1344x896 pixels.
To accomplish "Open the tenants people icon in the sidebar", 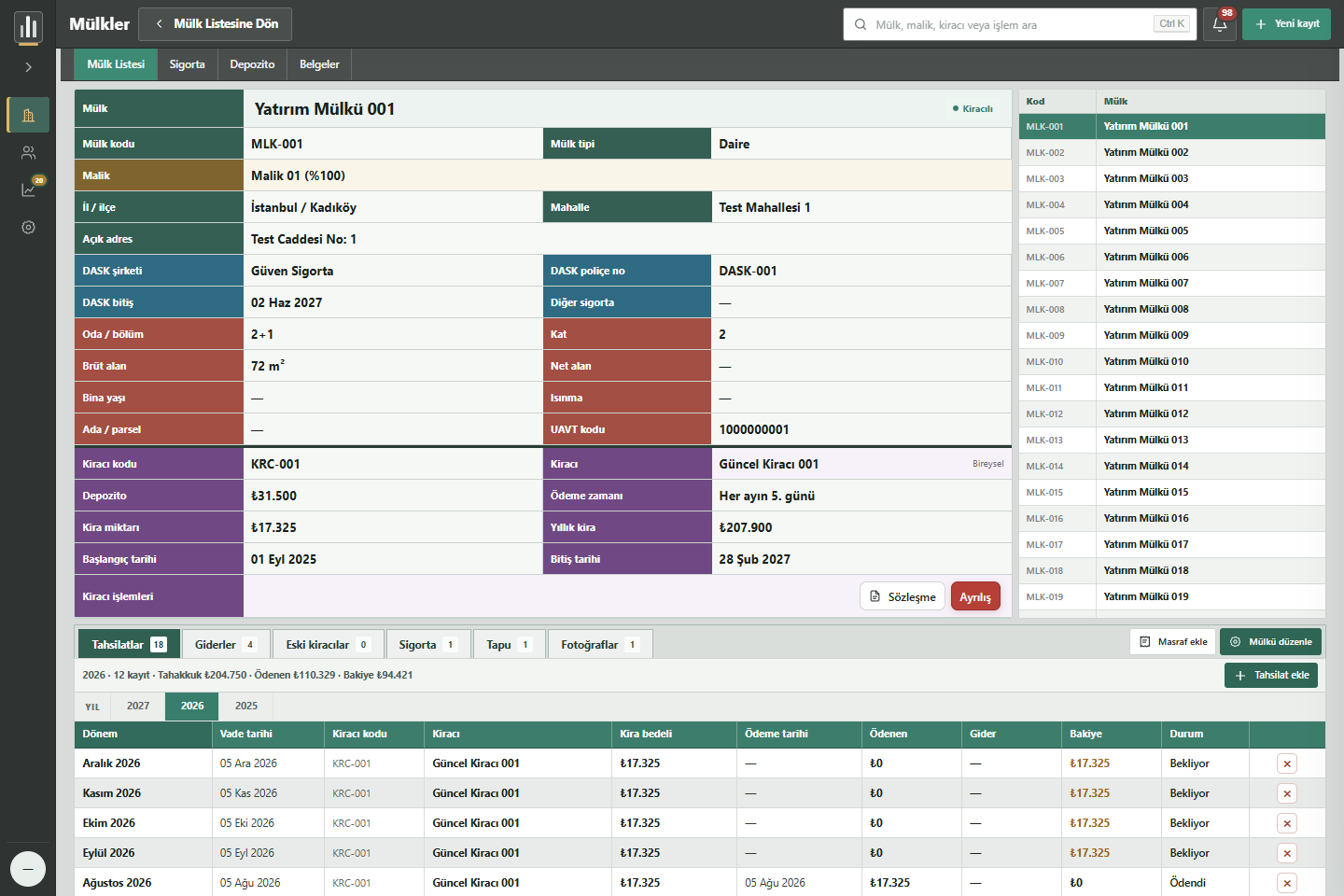I will coord(28,152).
